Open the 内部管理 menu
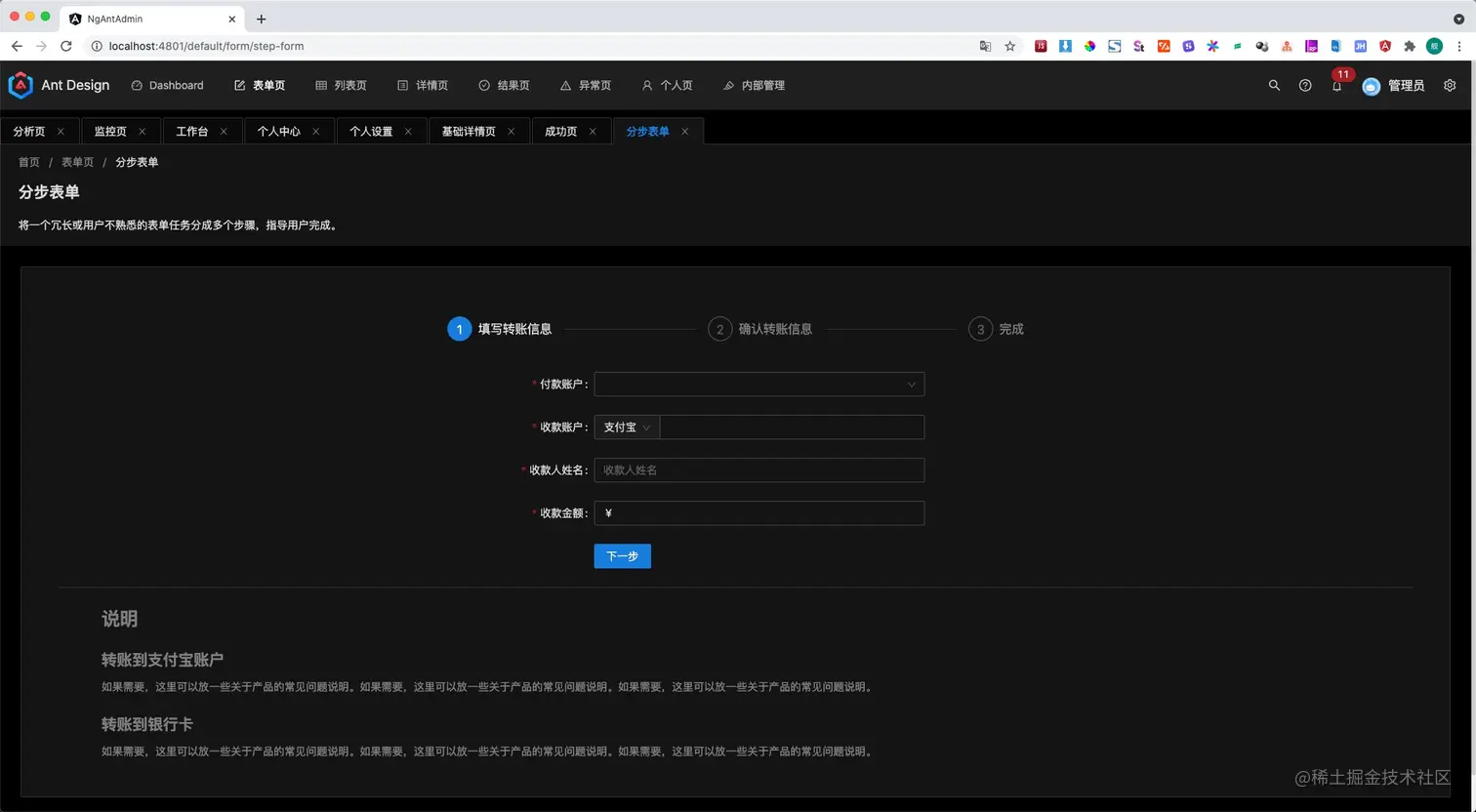The height and width of the screenshot is (812, 1476). (x=754, y=86)
